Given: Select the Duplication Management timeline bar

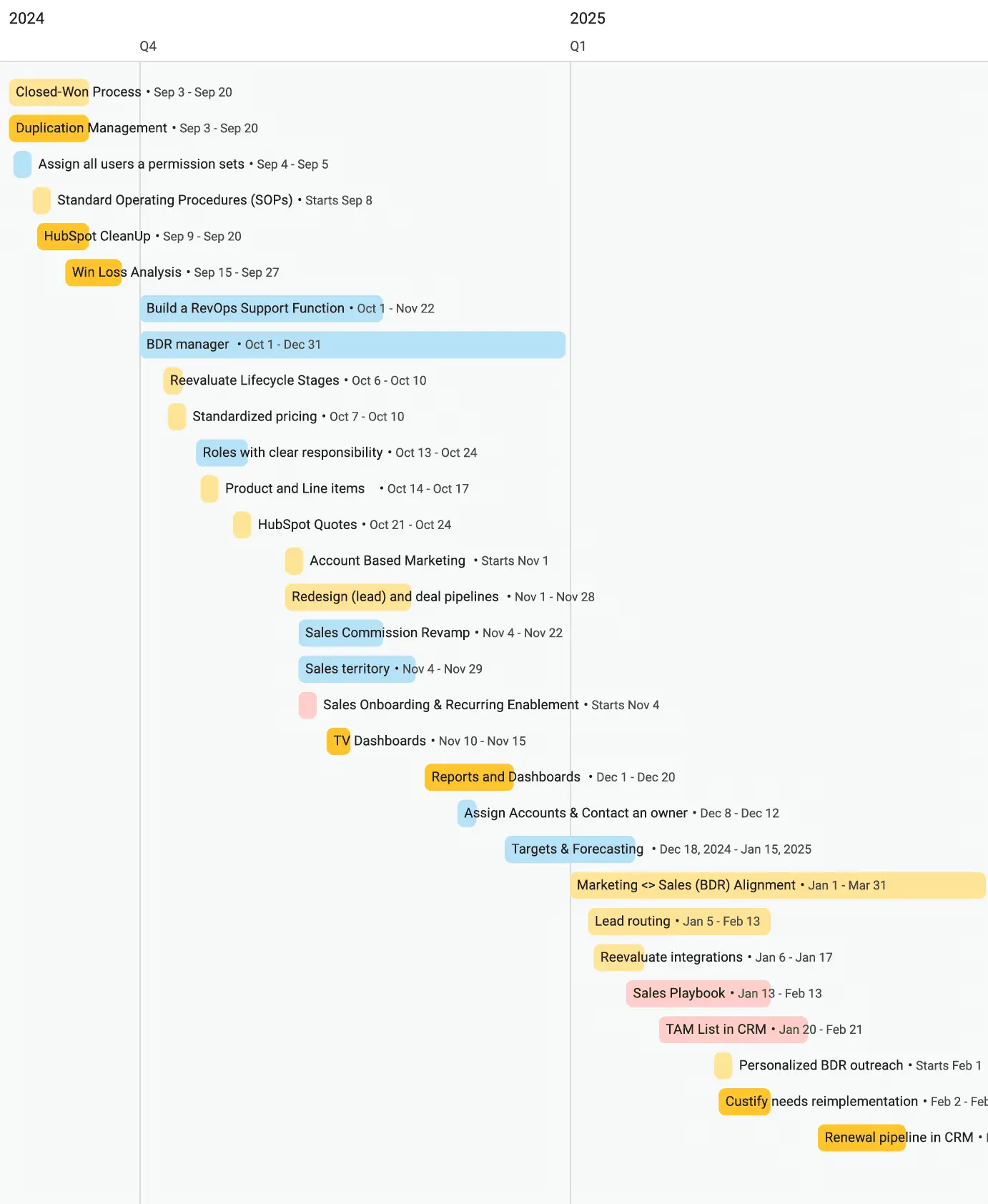Looking at the screenshot, I should 49,128.
